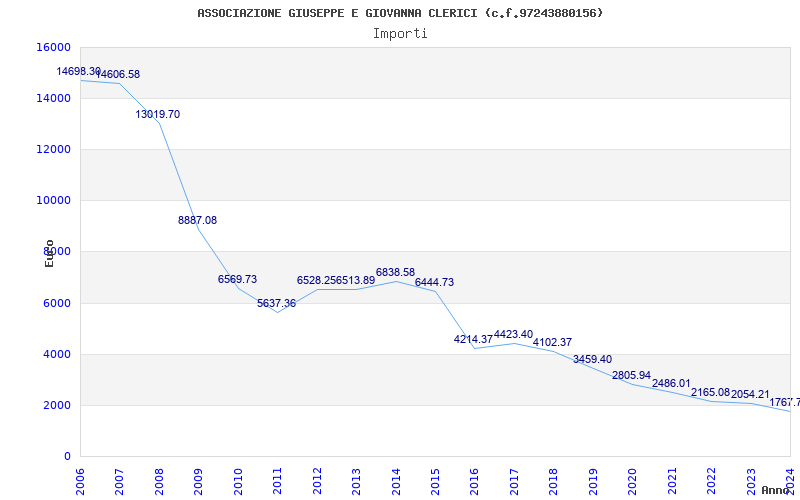Screen dimensions: 800x500
Task: Select the y-axis tick 4000
Action: tap(57, 355)
